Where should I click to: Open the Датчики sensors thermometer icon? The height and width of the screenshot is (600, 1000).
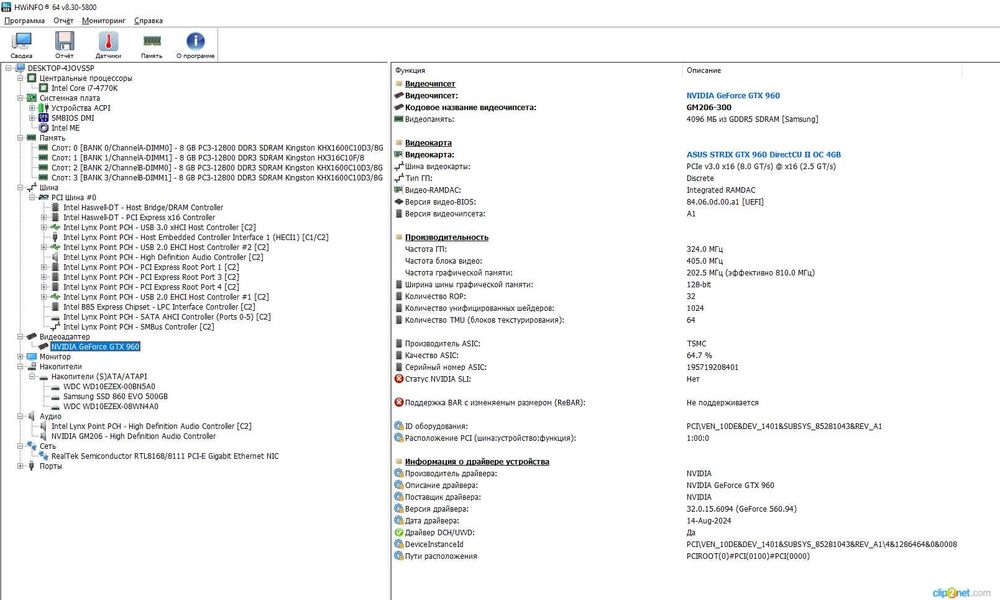(108, 41)
